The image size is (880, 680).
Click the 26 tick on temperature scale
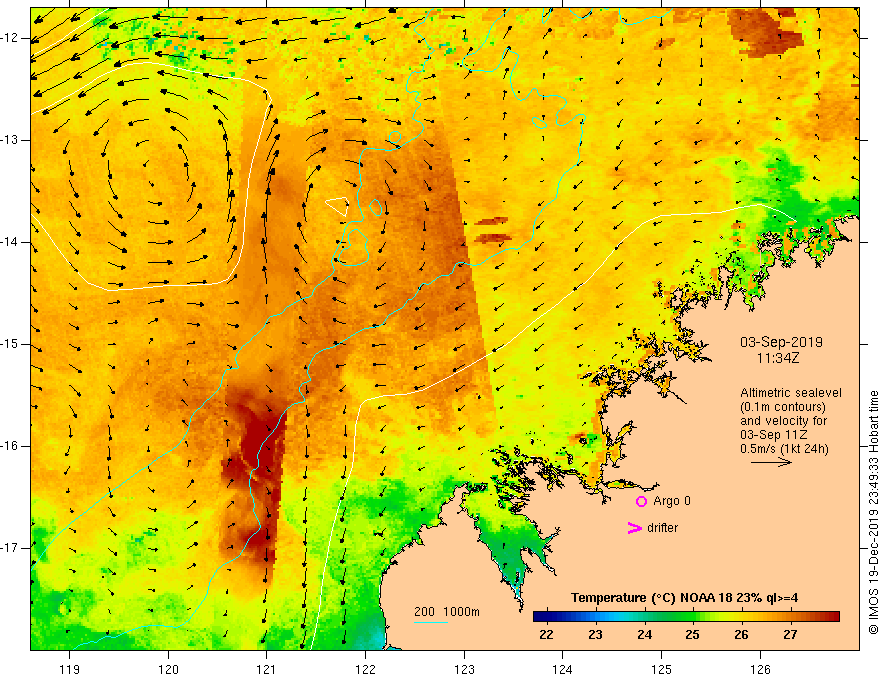741,635
